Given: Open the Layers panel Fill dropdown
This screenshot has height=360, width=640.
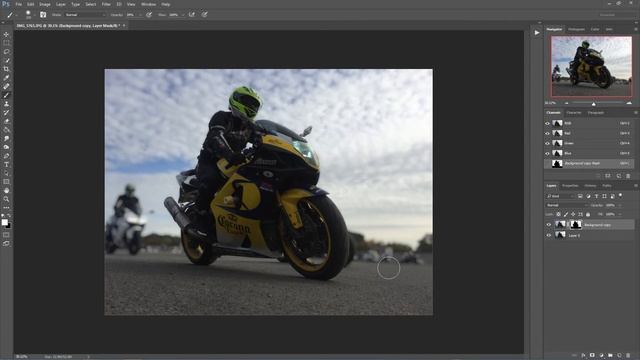Looking at the screenshot, I should pos(620,214).
